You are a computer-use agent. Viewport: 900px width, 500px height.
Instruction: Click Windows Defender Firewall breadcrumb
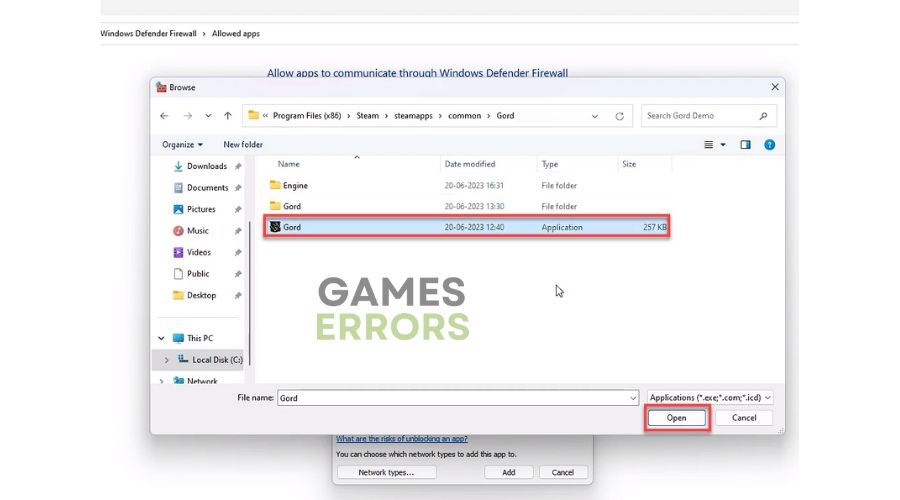point(148,34)
